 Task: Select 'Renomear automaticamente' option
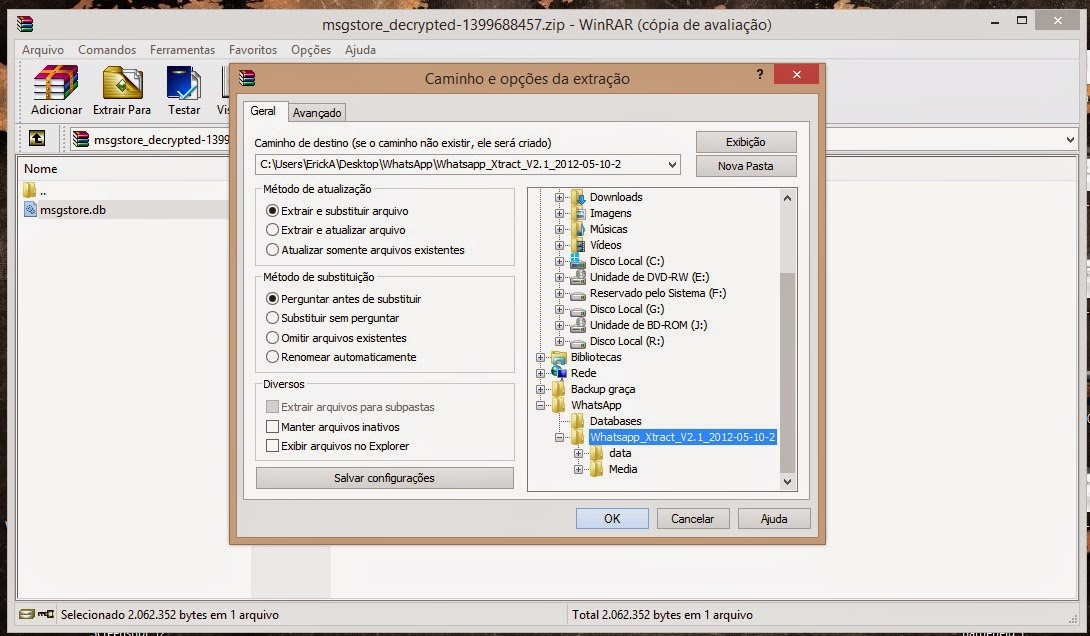[272, 357]
